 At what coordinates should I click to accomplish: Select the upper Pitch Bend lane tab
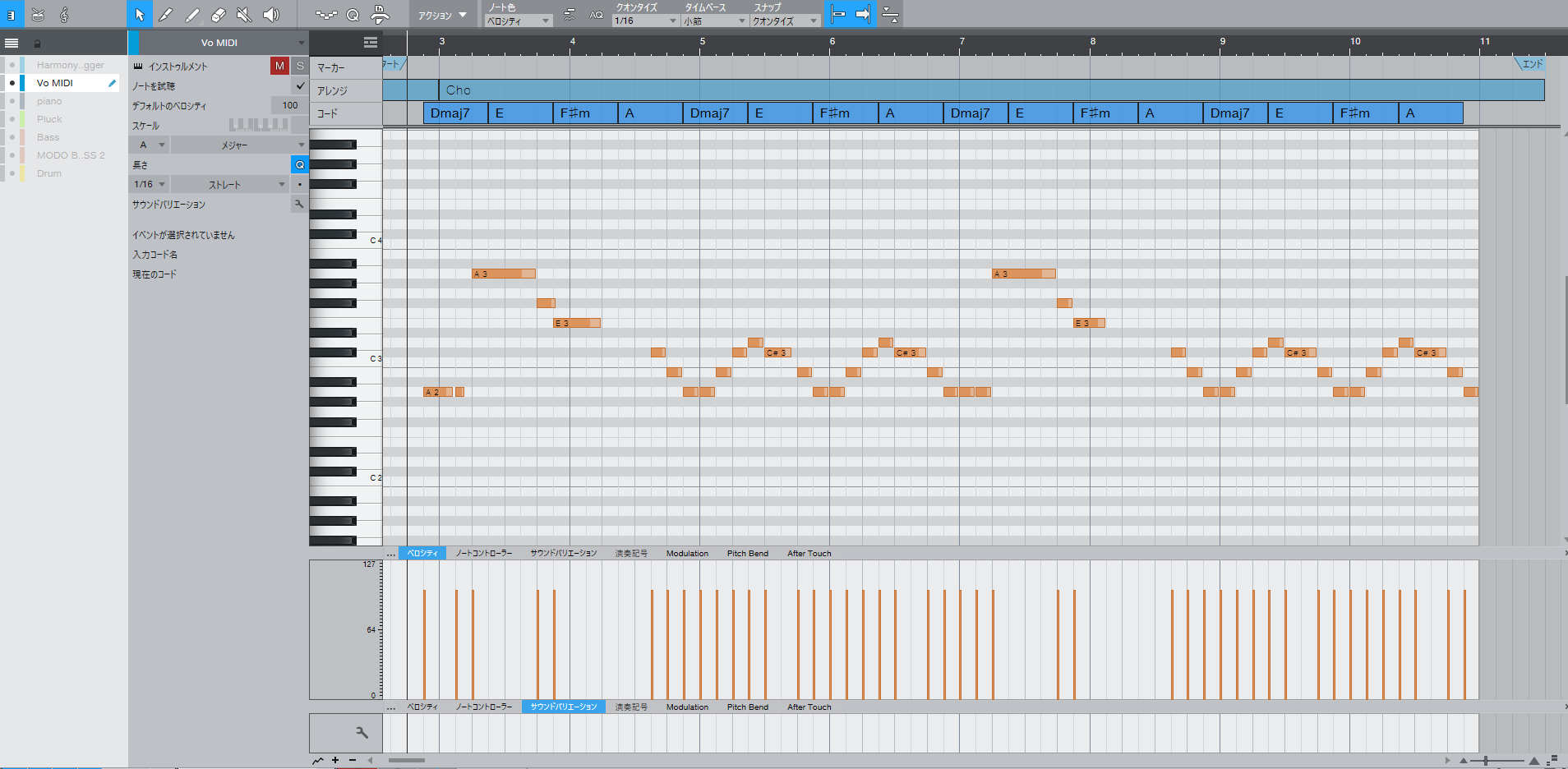coord(748,554)
